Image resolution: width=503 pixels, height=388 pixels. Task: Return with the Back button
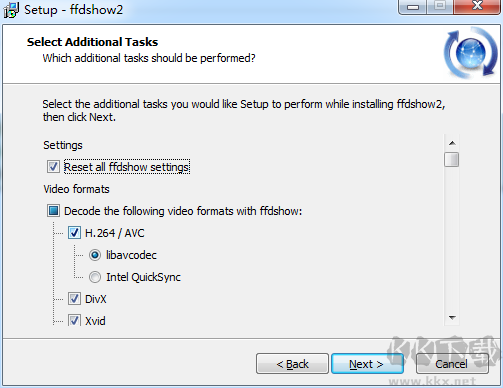pos(292,364)
